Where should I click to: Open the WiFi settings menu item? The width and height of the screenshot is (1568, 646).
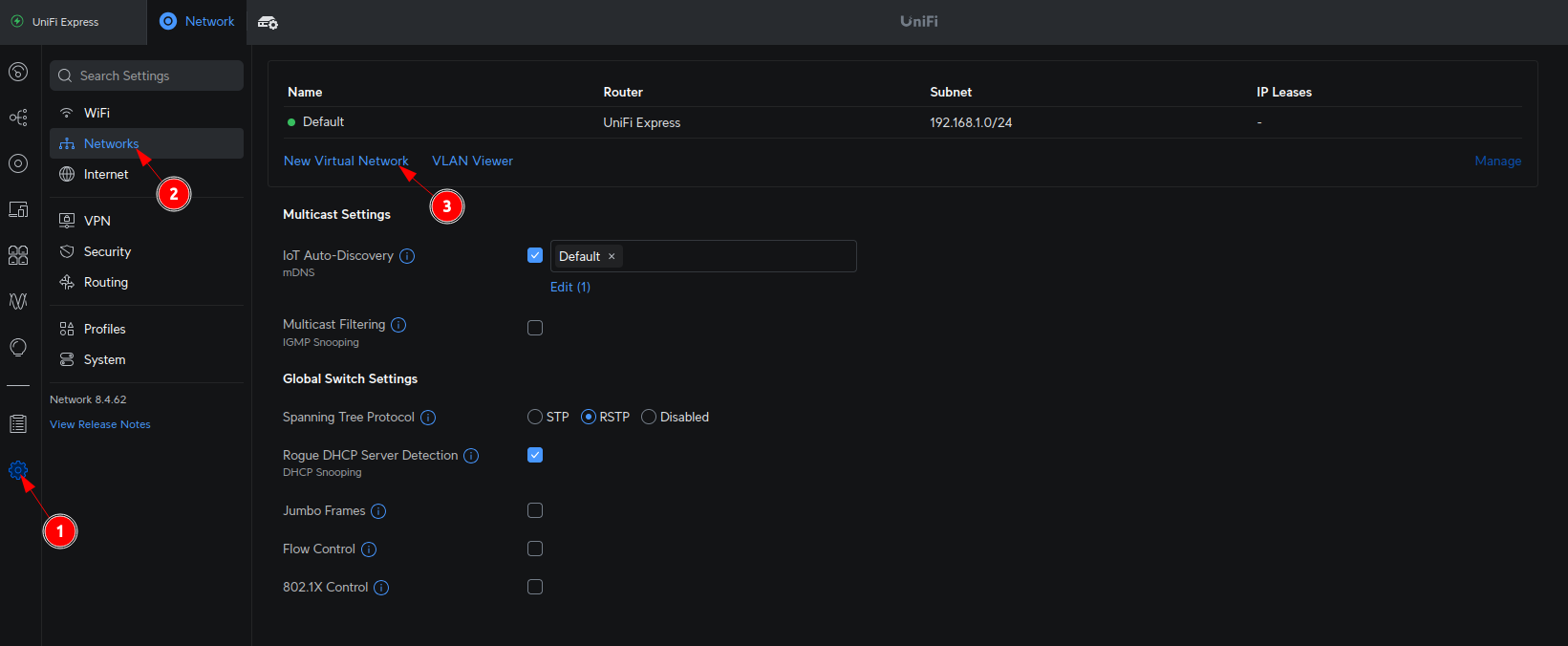point(97,113)
